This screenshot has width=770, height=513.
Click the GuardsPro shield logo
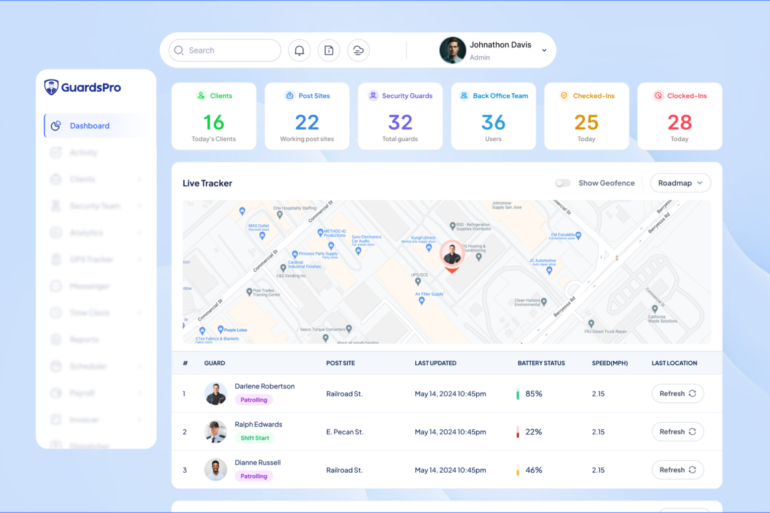coord(52,87)
